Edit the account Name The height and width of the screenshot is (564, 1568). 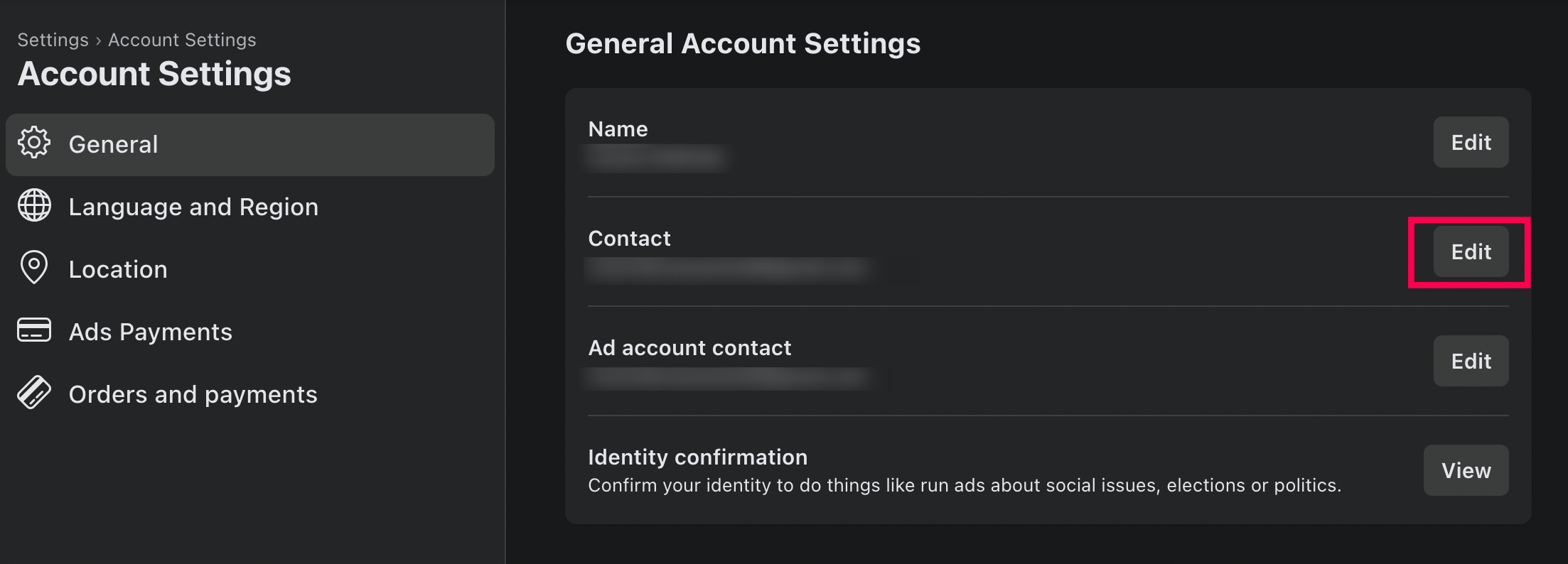1471,142
